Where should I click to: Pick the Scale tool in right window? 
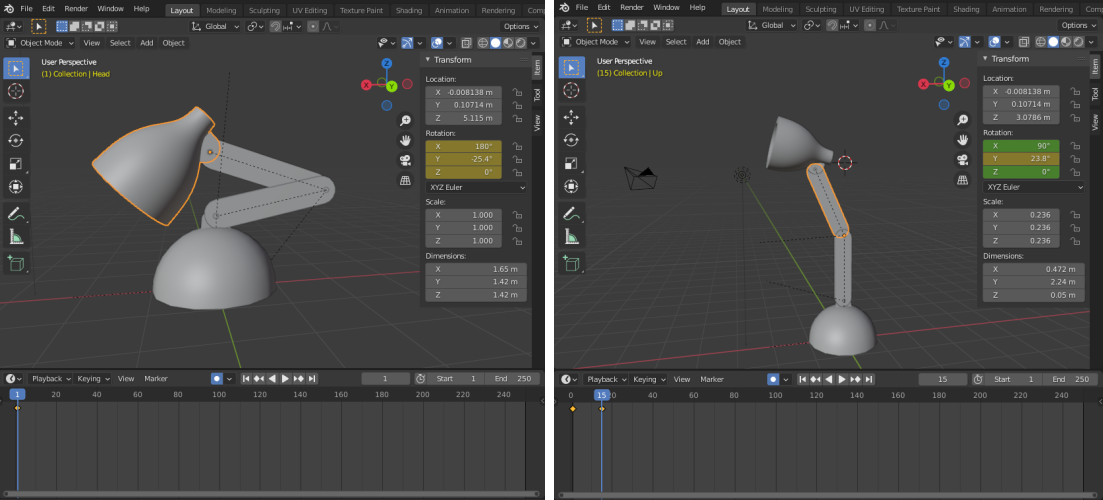tap(571, 163)
